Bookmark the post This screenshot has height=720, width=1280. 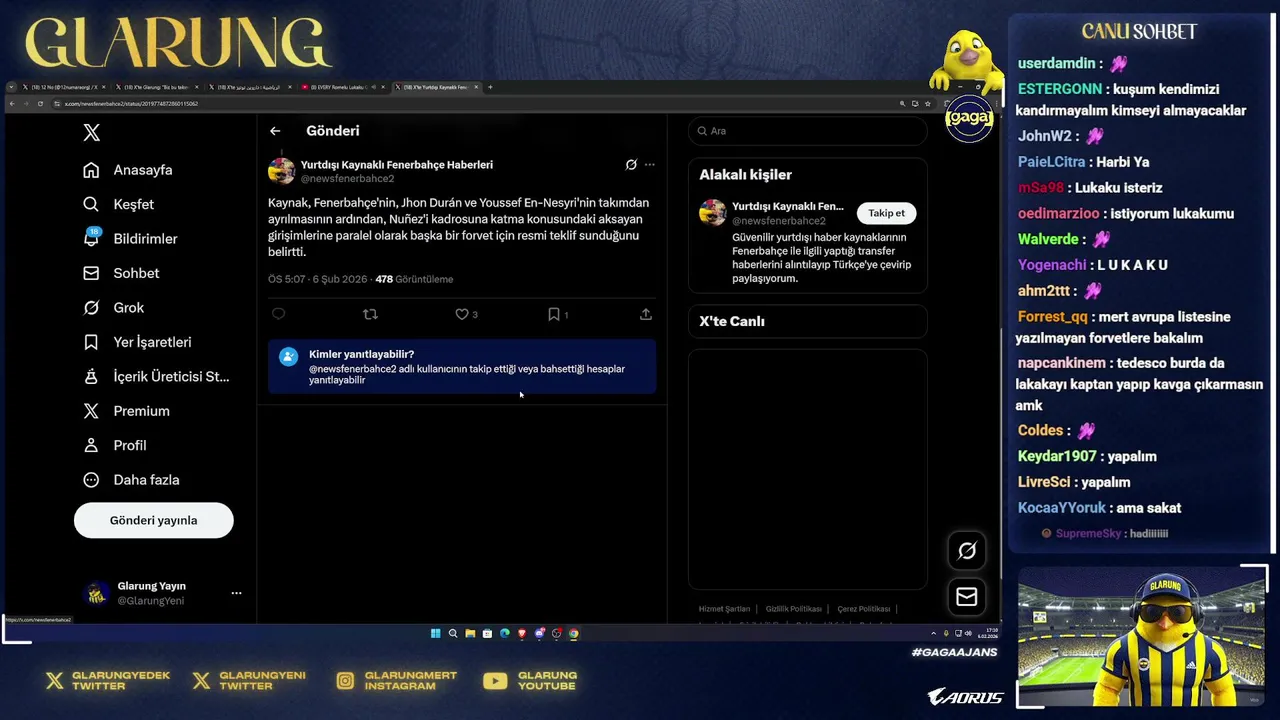(x=553, y=314)
